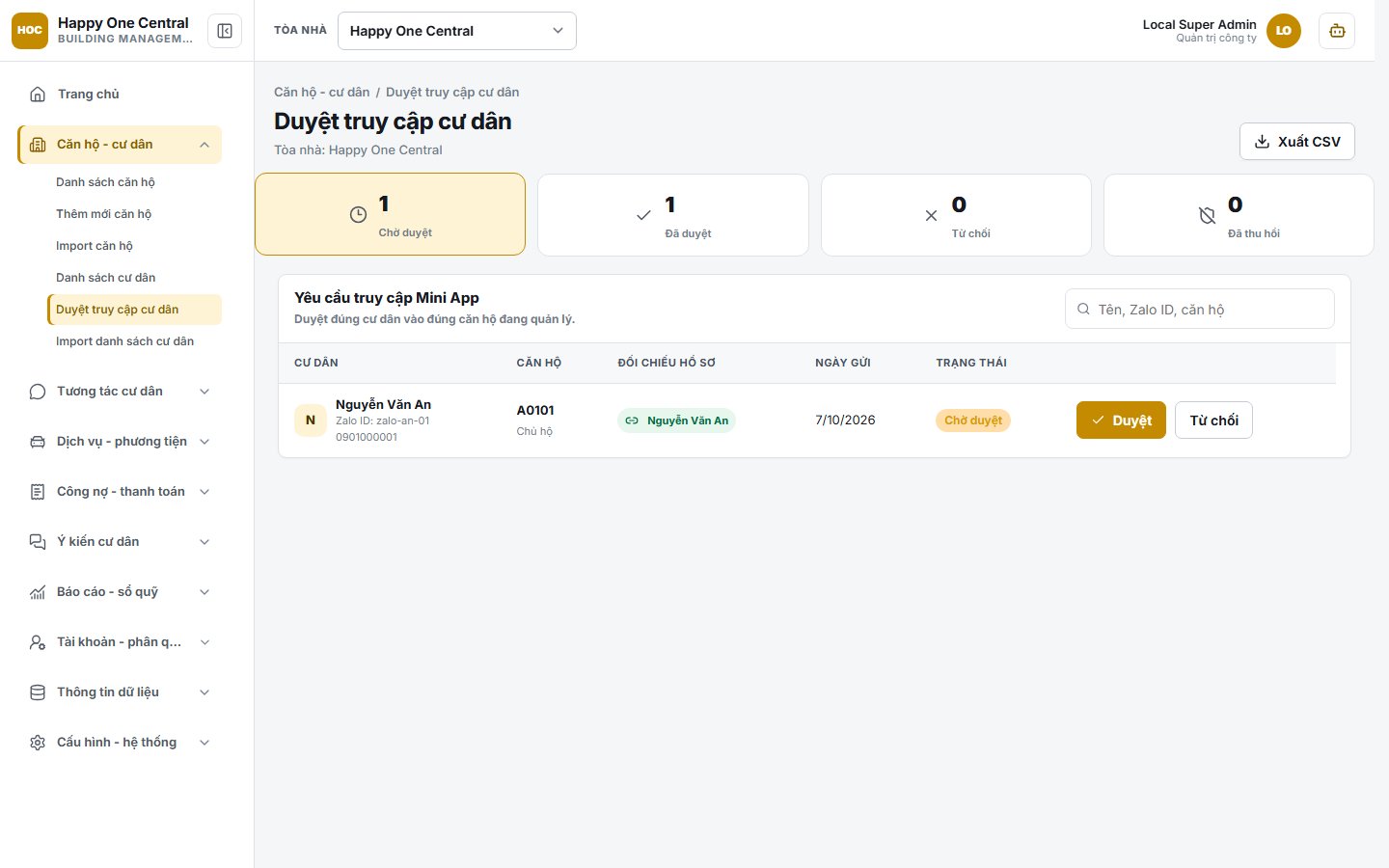
Task: Expand Ý kiến cư dân chevron
Action: (204, 542)
